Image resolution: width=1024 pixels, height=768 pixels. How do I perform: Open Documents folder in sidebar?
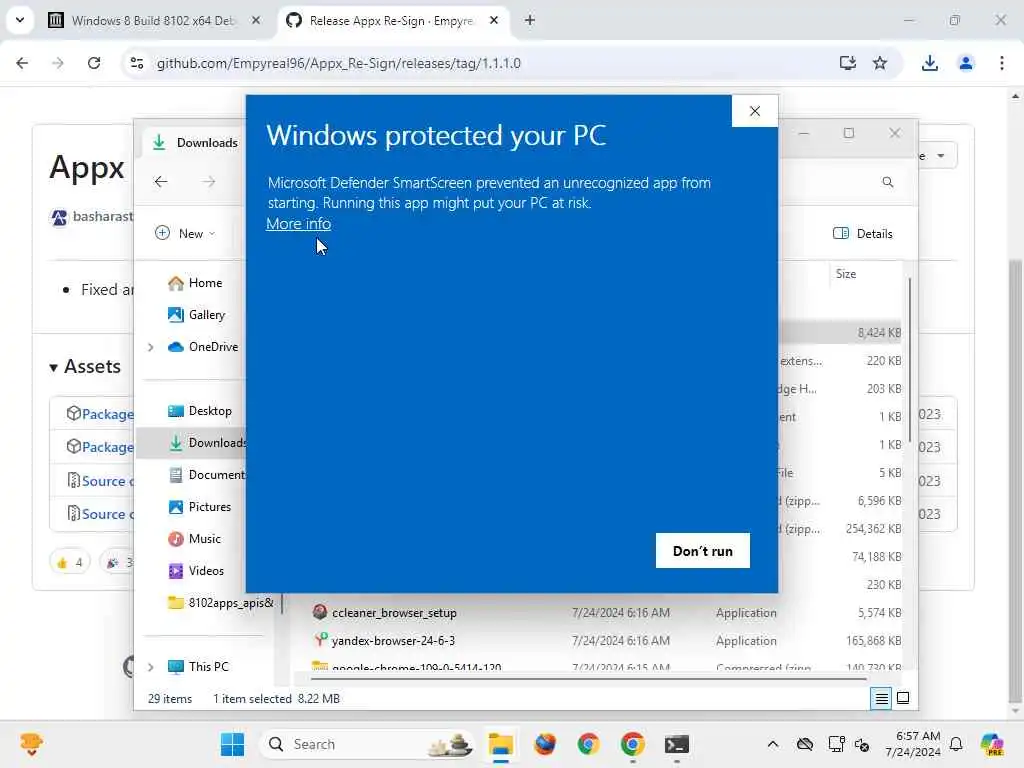pos(206,475)
